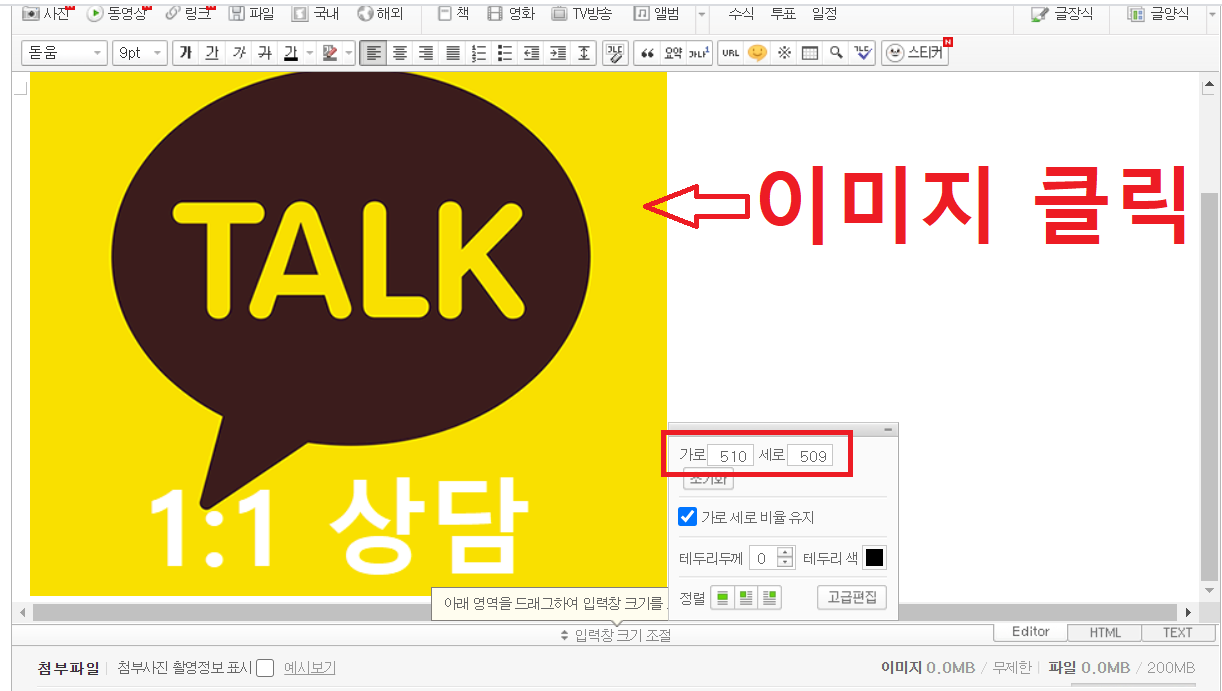Open line spacing options

pyautogui.click(x=584, y=53)
